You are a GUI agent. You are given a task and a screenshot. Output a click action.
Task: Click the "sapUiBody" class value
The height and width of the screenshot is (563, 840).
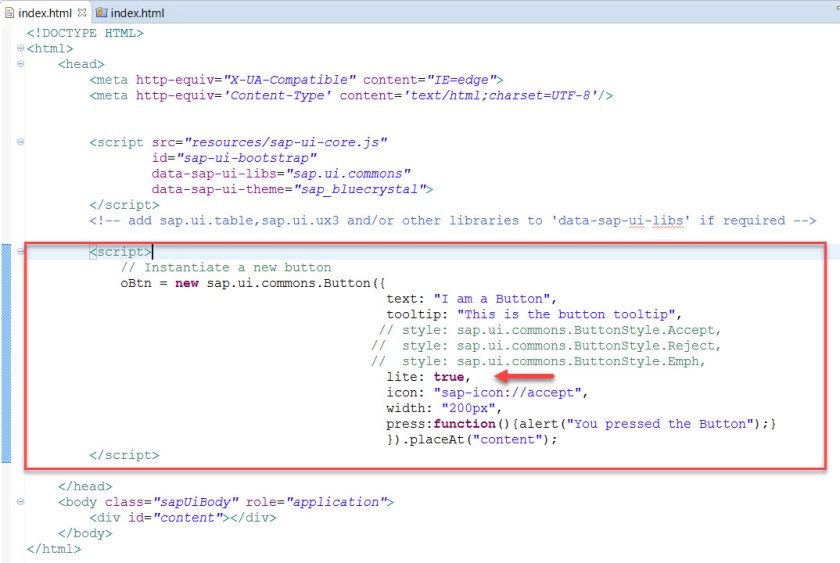196,501
